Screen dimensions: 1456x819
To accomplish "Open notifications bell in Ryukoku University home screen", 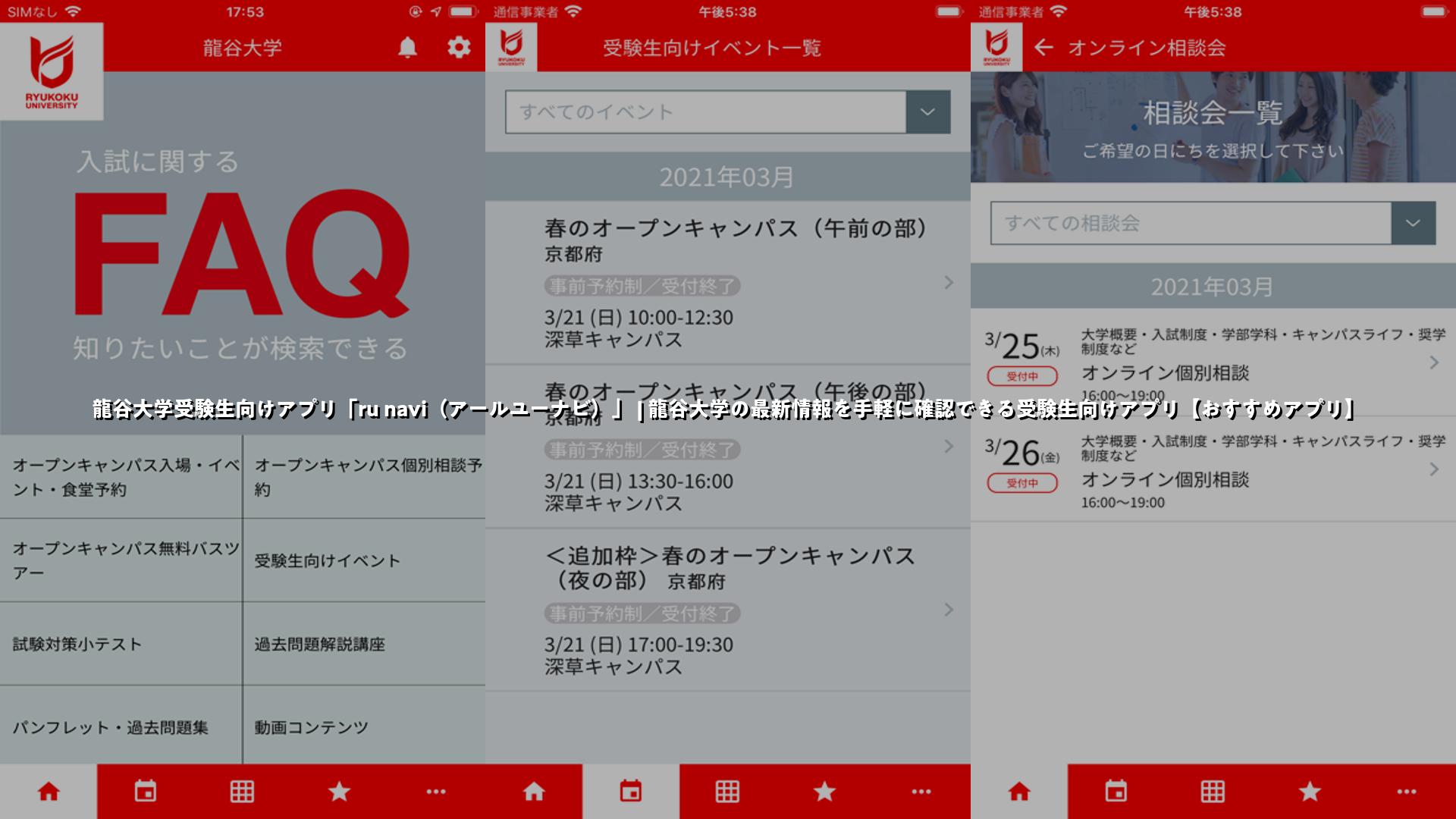I will [407, 48].
